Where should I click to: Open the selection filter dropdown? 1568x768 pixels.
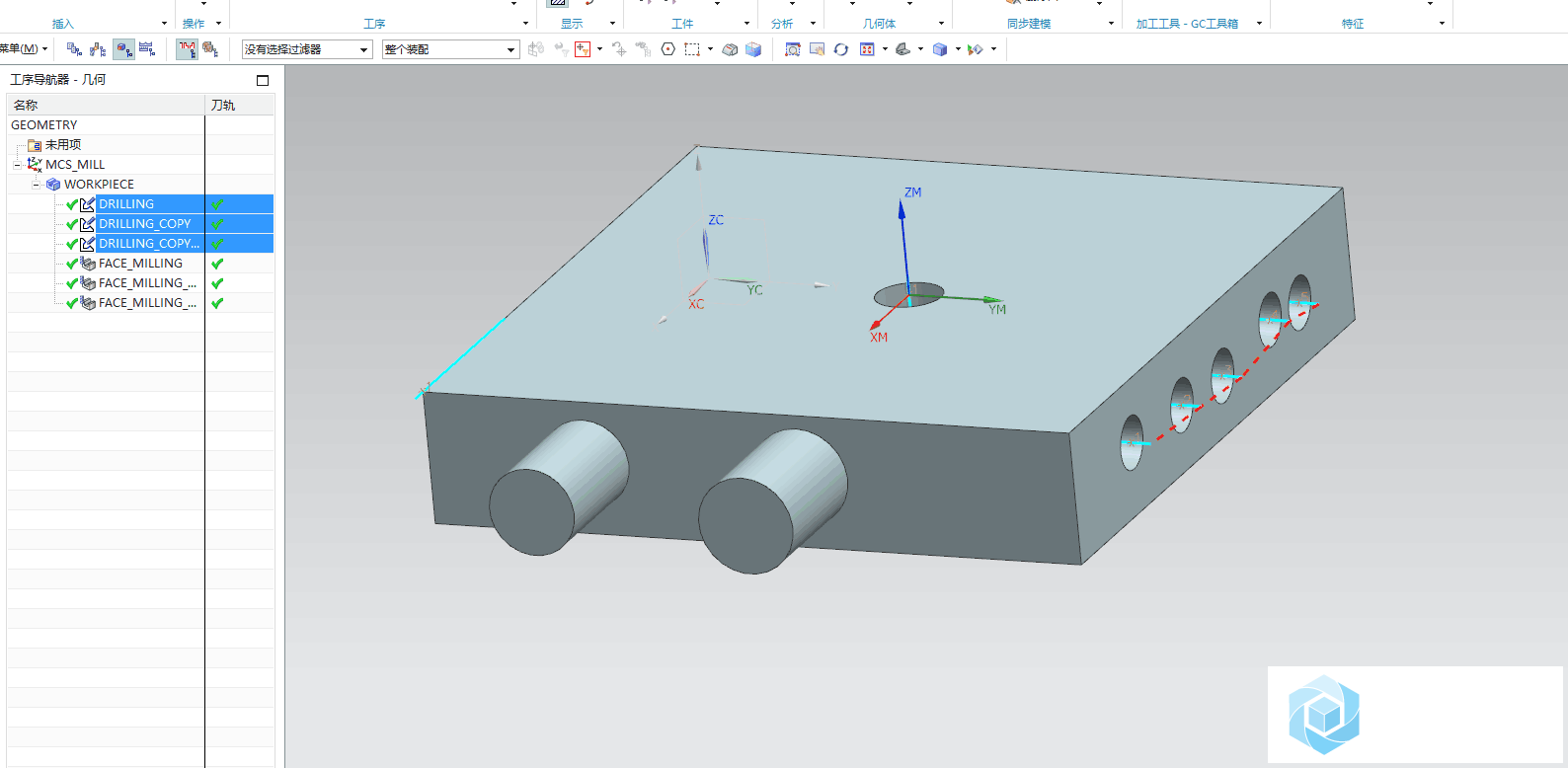point(307,49)
